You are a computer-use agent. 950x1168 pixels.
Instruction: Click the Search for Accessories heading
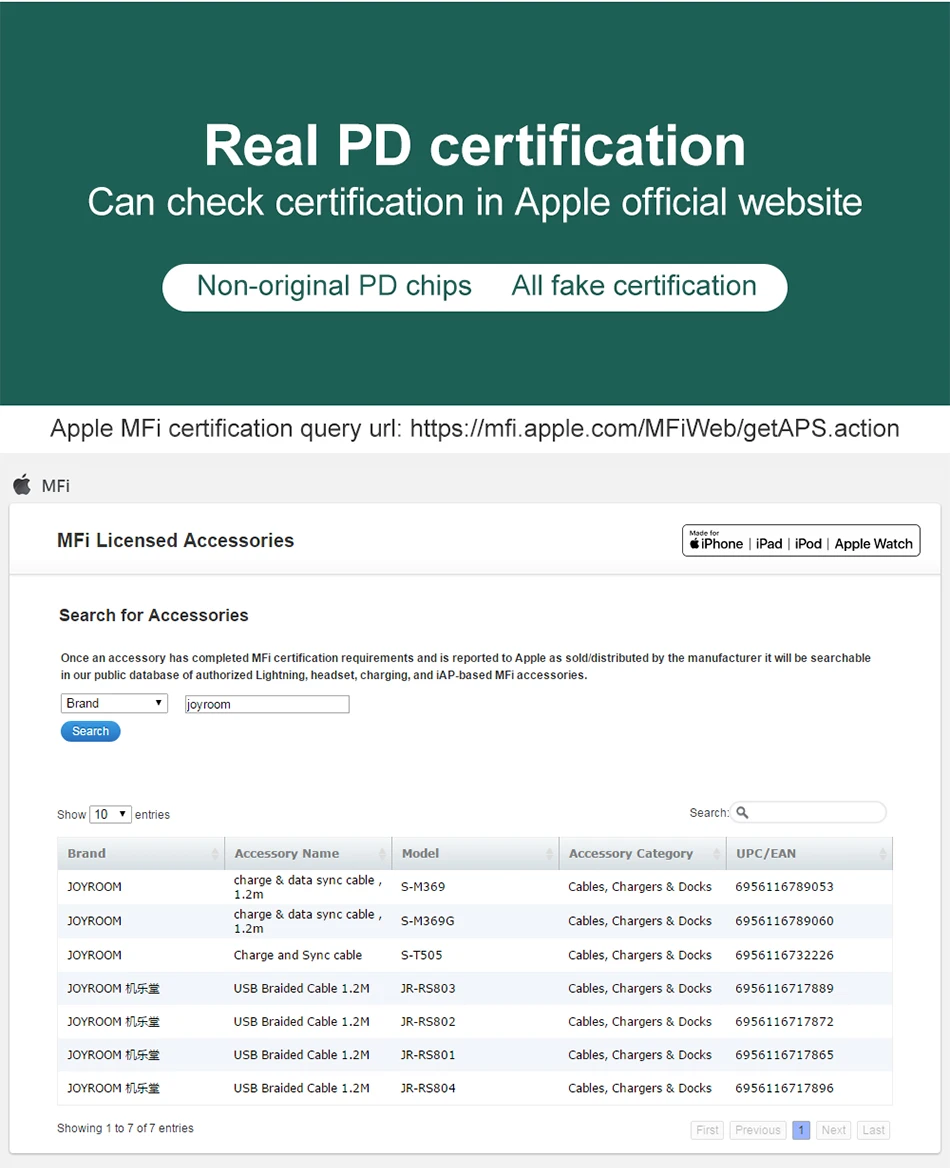pos(153,615)
